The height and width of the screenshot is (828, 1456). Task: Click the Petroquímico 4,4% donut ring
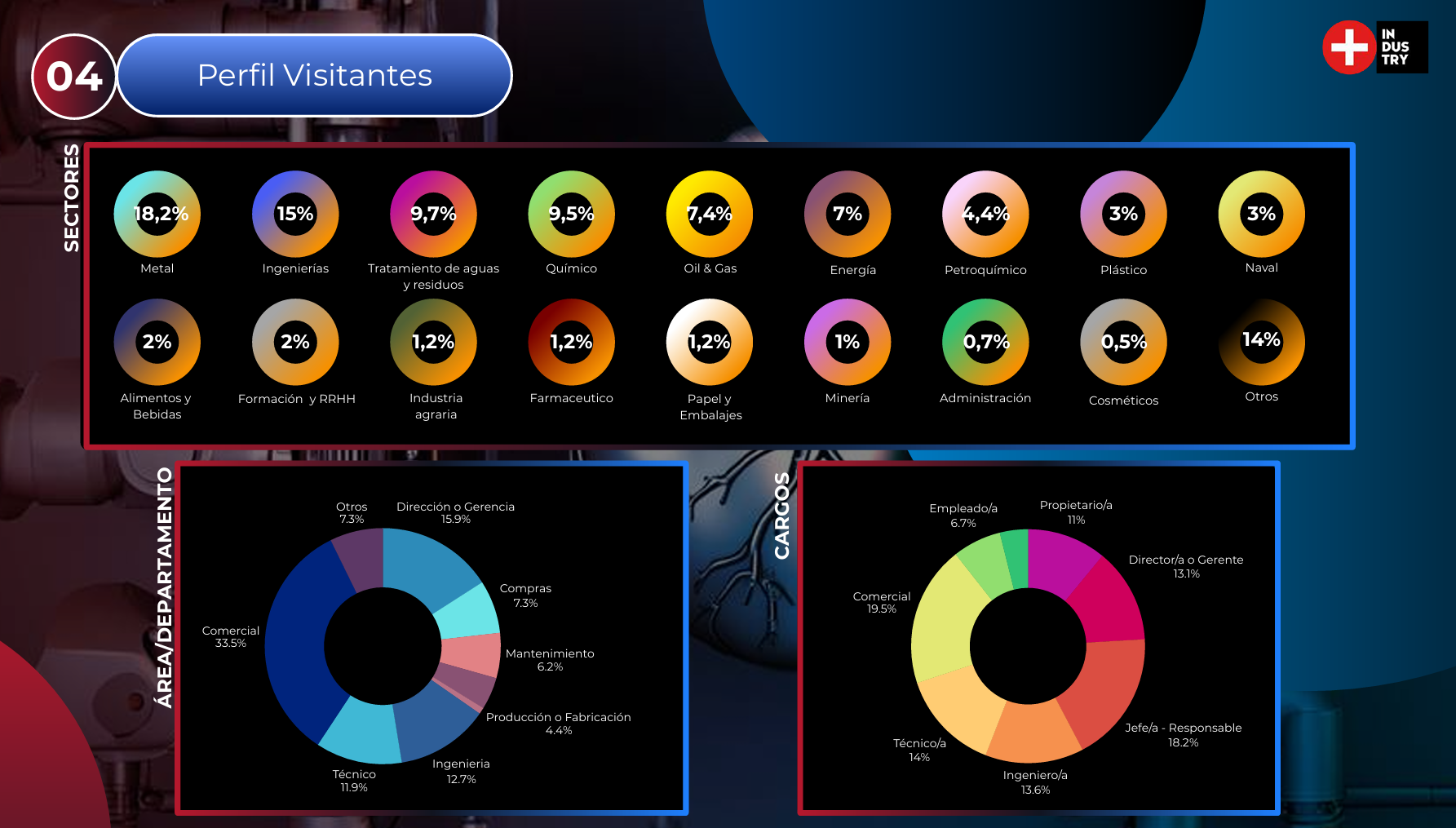pyautogui.click(x=985, y=214)
